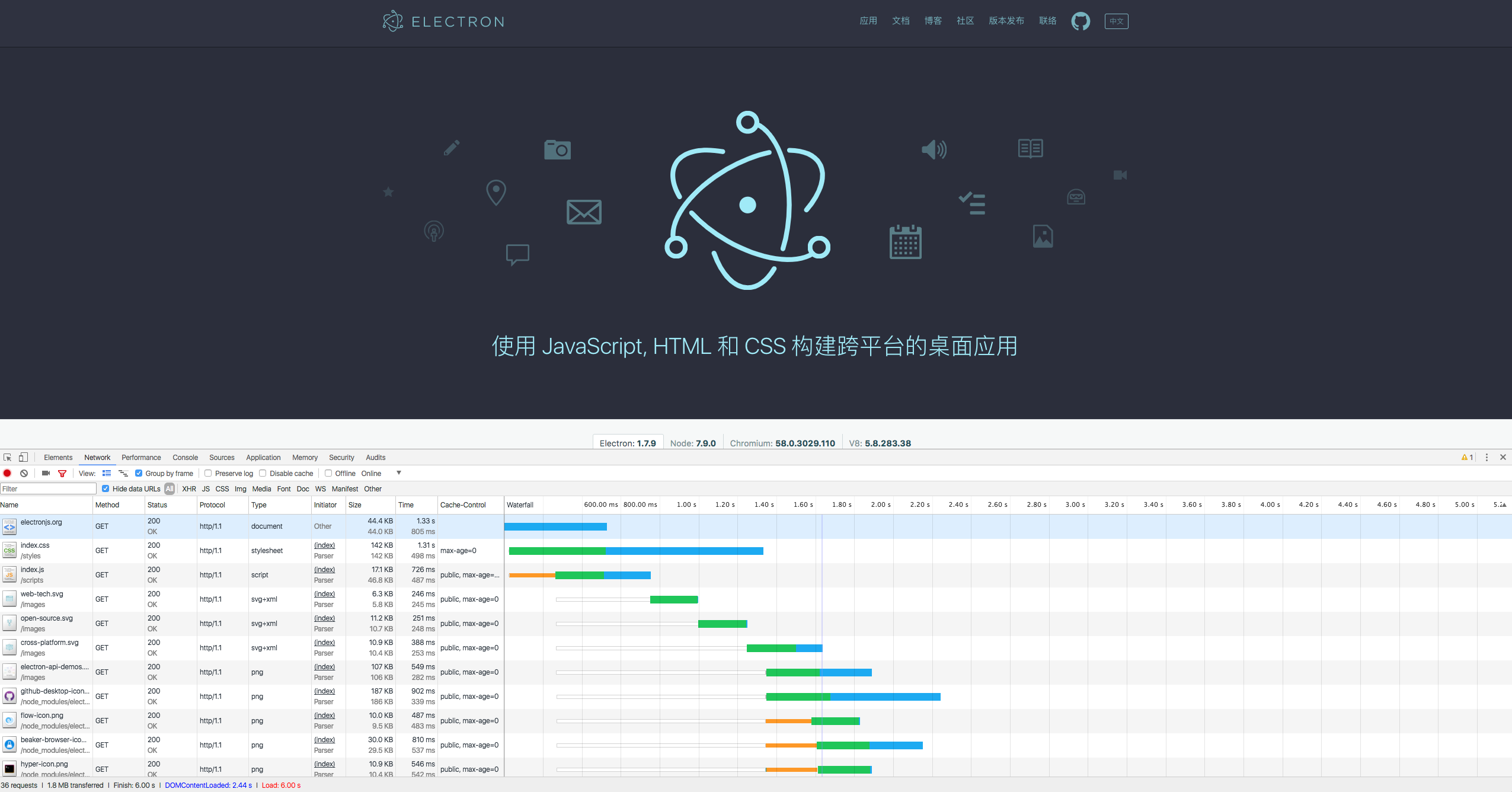The width and height of the screenshot is (1512, 792).
Task: Open DevTools three-dot customize menu
Action: pos(1486,457)
